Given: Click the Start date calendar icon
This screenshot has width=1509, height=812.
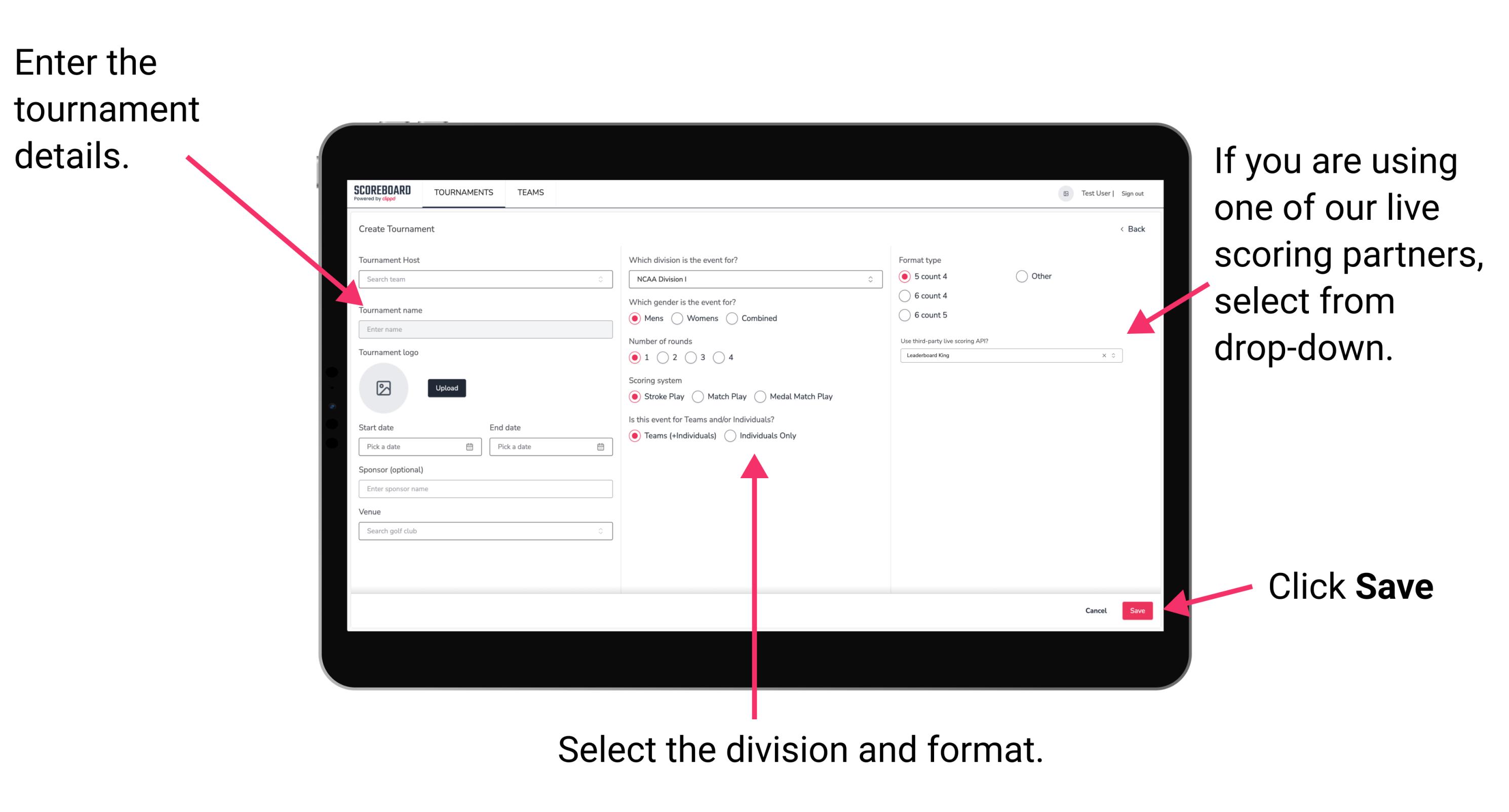Looking at the screenshot, I should pos(471,446).
